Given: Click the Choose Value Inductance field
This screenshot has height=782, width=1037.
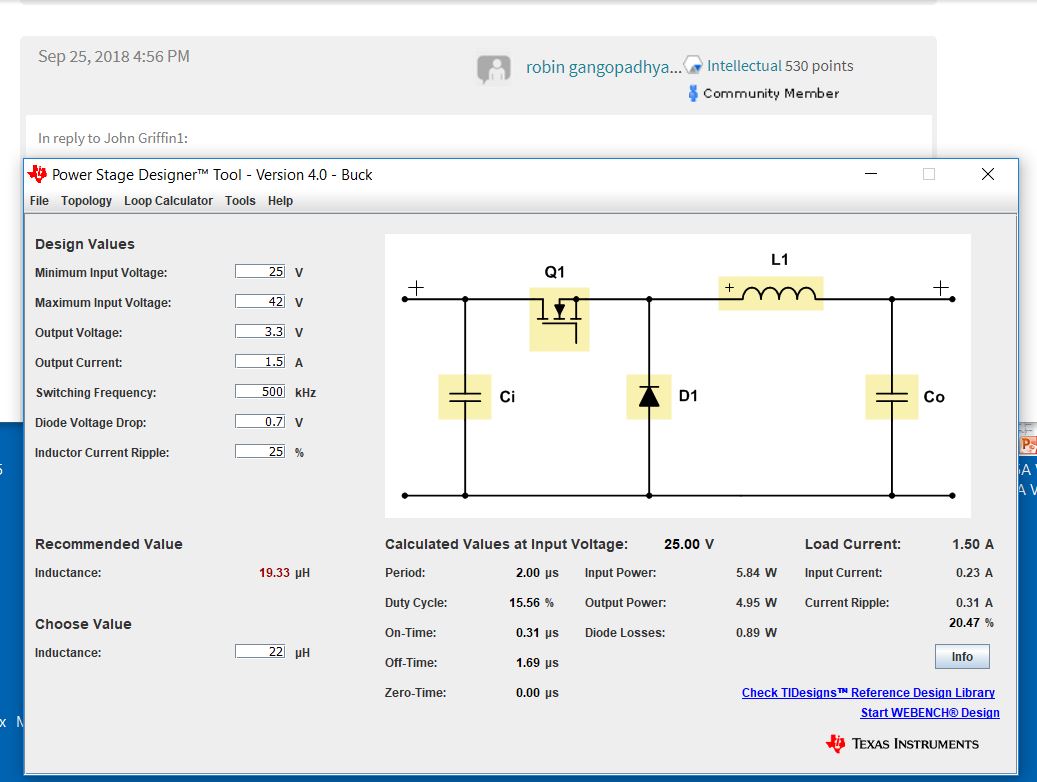Looking at the screenshot, I should click(260, 651).
